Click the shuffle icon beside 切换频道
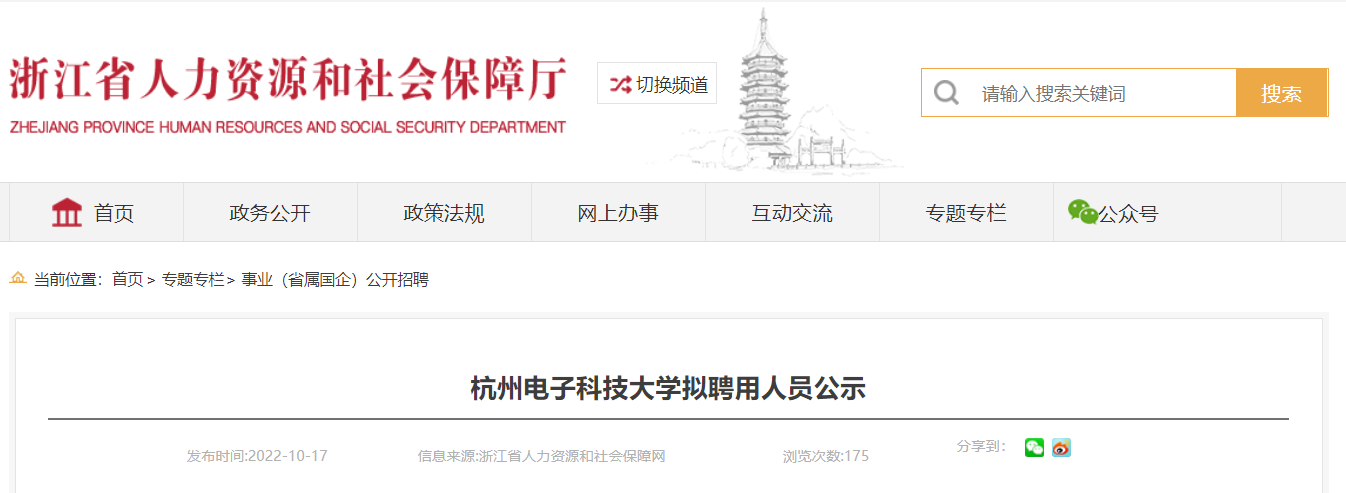The image size is (1346, 493). coord(620,84)
